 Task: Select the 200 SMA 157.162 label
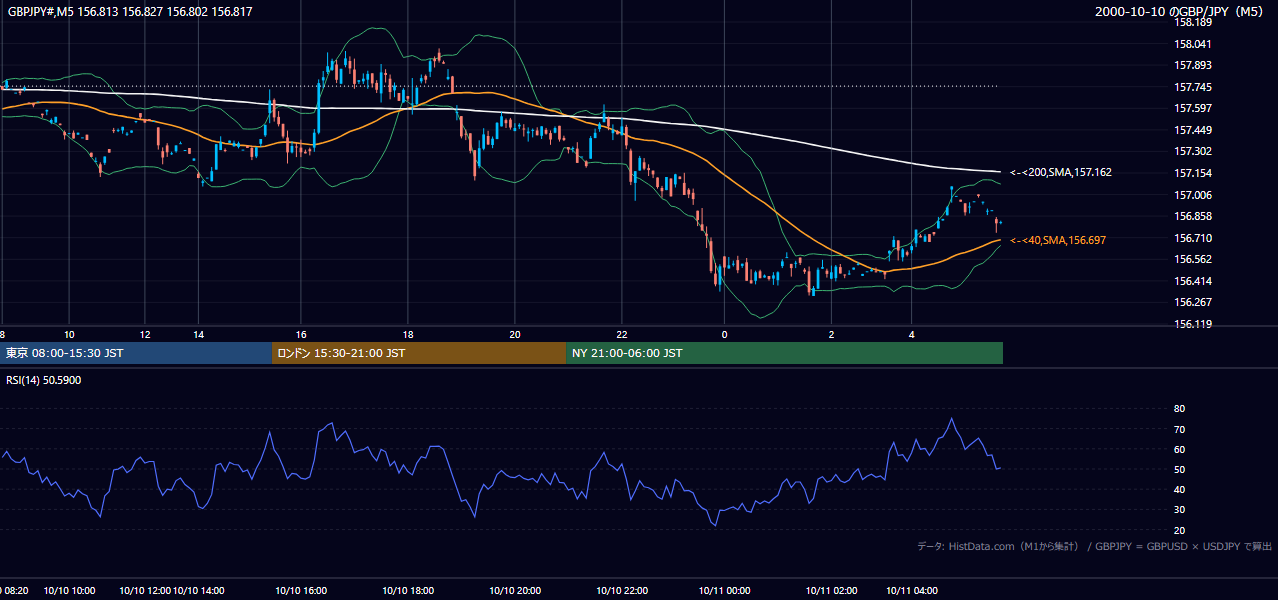(1060, 173)
